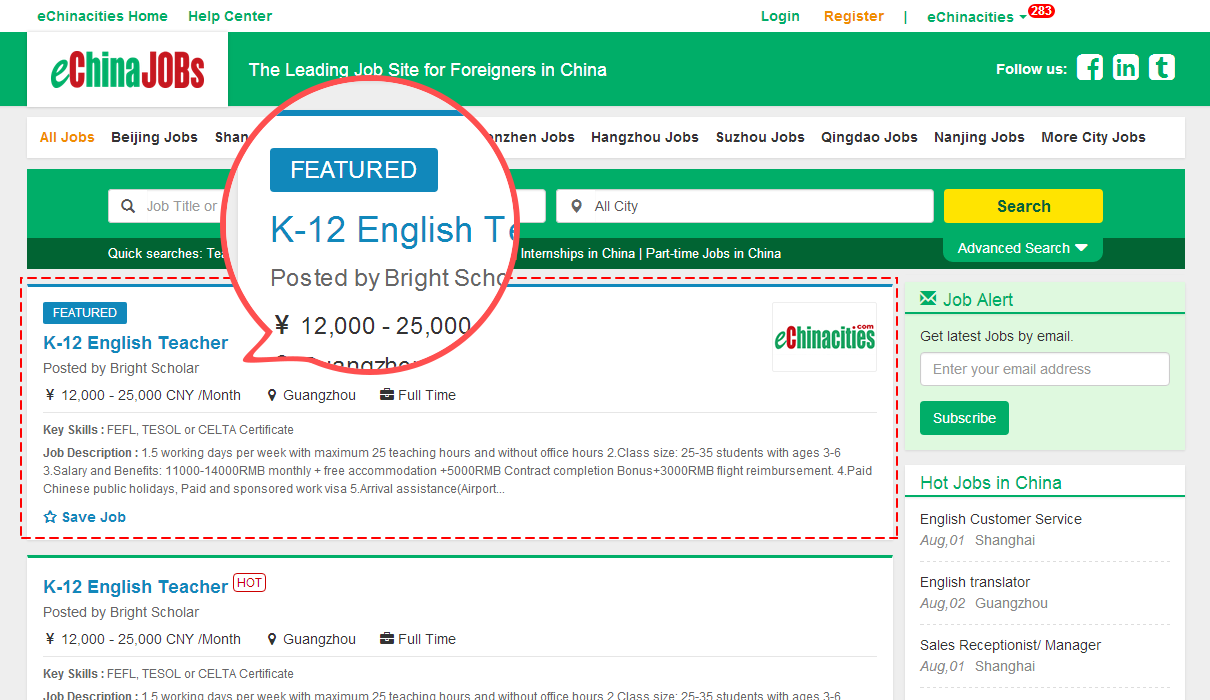Click 'Guangzhou' in the featured job card
The width and height of the screenshot is (1210, 700).
point(319,395)
